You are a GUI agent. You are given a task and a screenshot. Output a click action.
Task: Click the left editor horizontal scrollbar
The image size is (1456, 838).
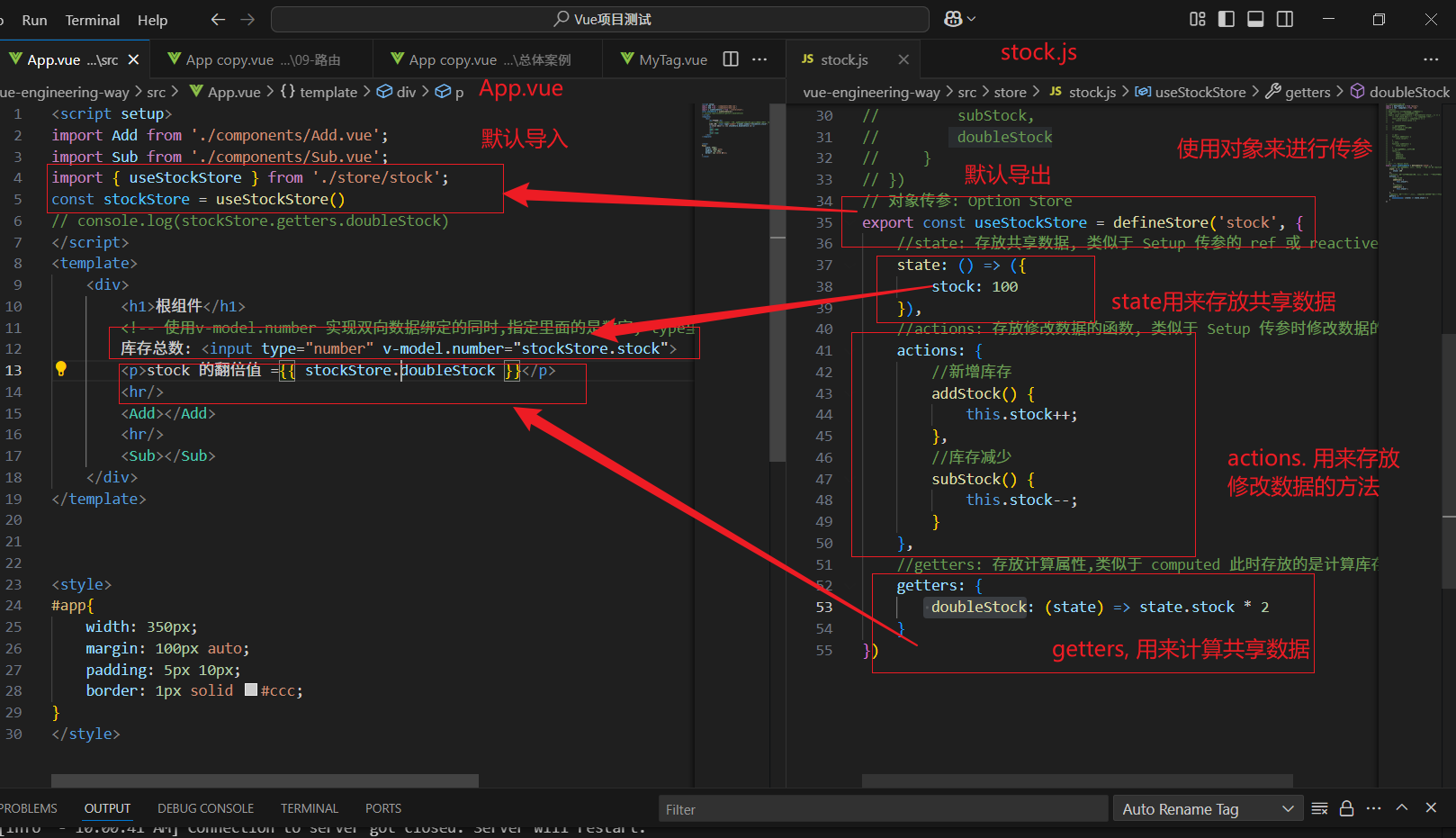coord(265,780)
